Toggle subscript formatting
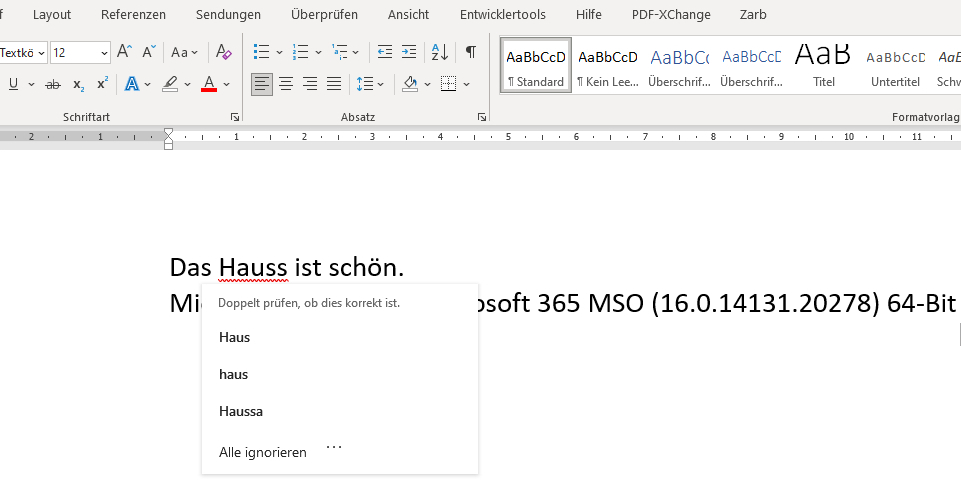The width and height of the screenshot is (961, 489). 78,85
